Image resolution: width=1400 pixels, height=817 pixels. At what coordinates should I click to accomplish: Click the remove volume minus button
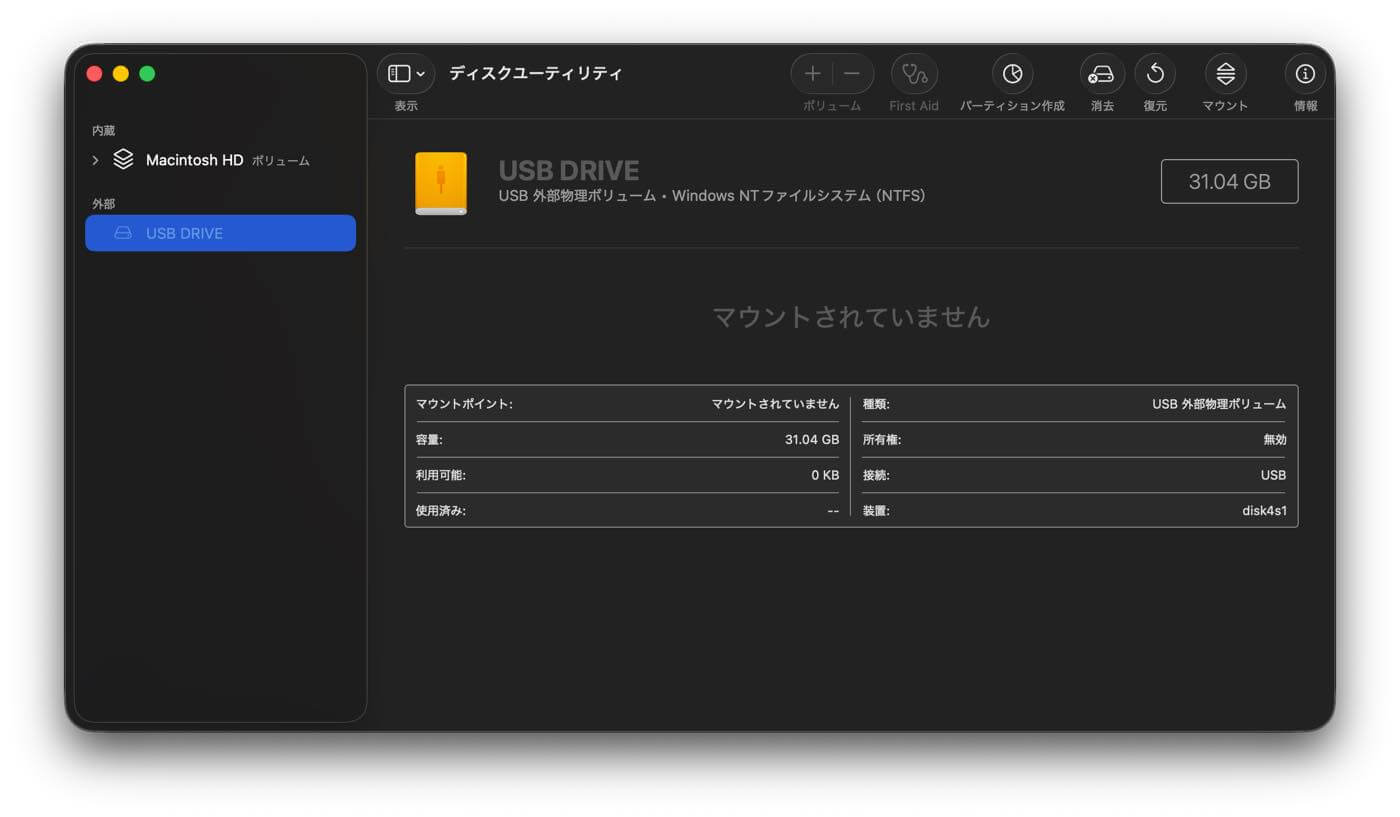click(852, 73)
